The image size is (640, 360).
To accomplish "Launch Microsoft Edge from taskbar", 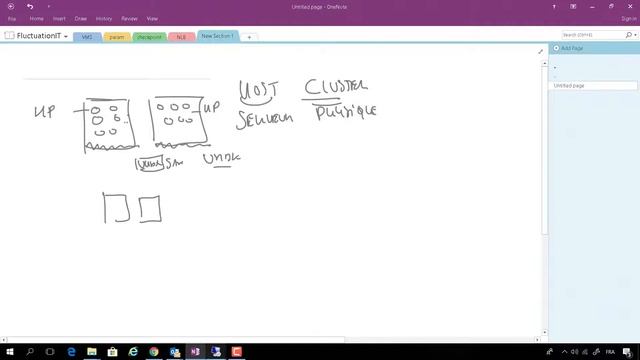I will 71,351.
